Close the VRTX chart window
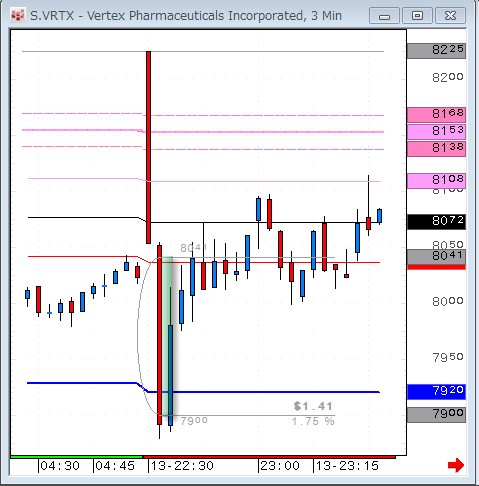 [x=450, y=16]
